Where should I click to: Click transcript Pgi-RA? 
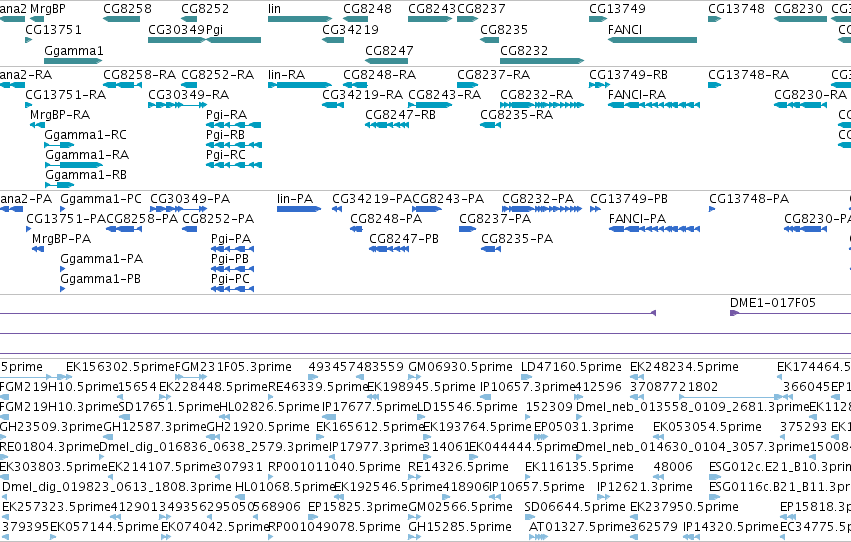(233, 125)
